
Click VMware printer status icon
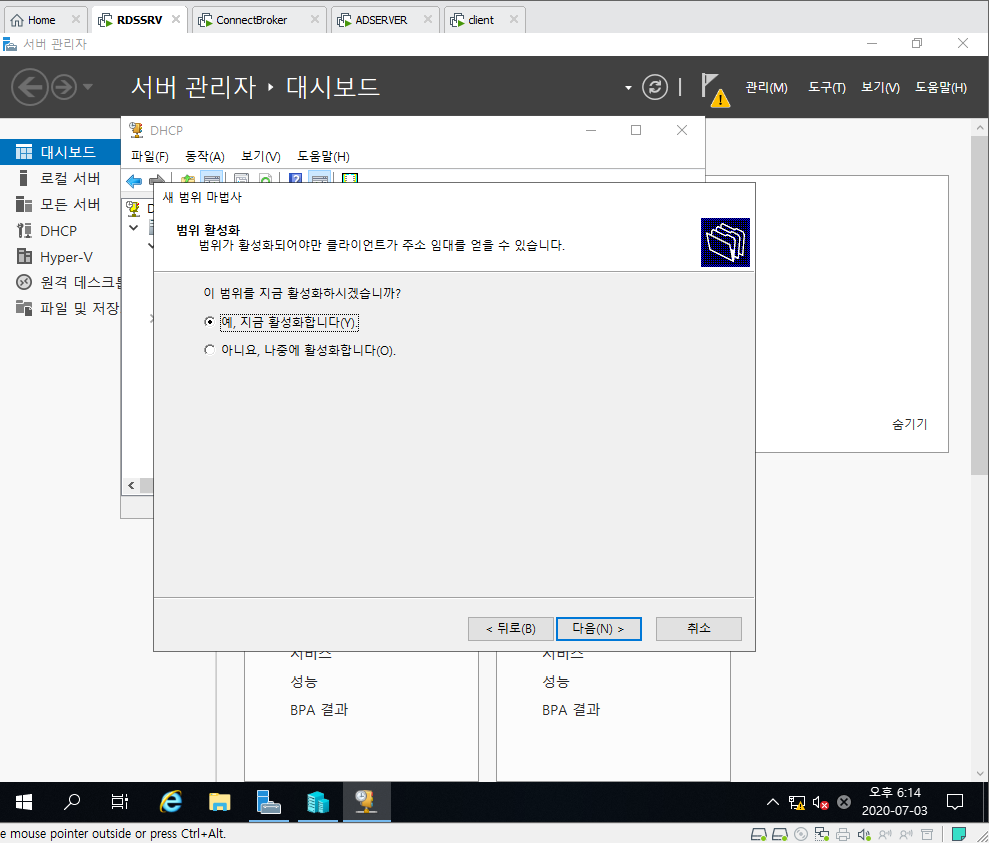click(x=843, y=835)
